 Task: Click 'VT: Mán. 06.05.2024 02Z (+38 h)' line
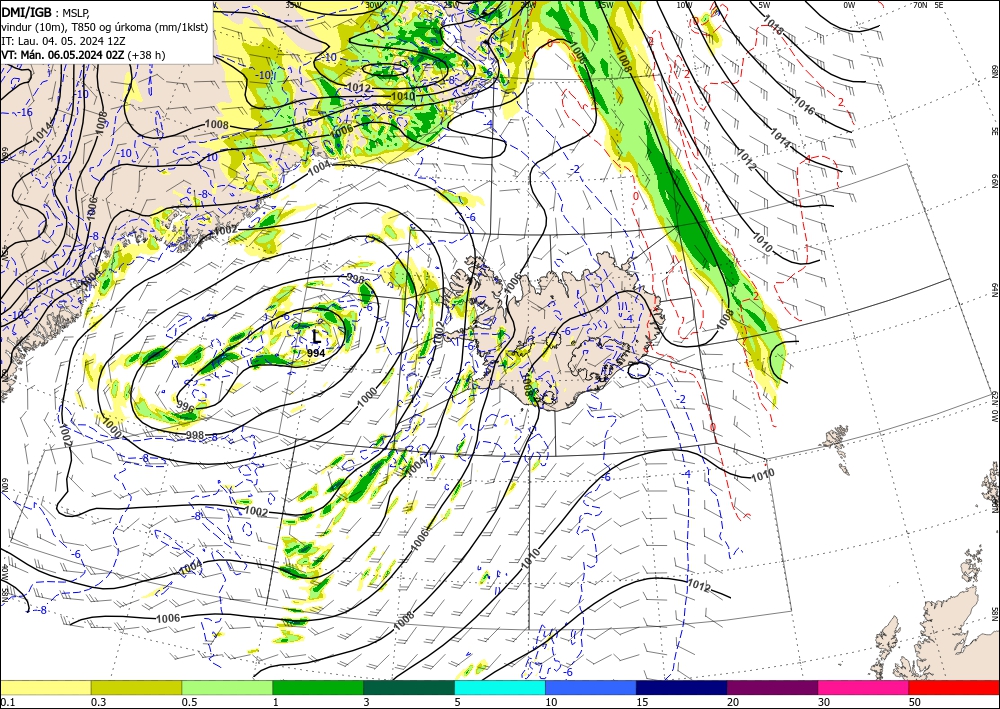(x=83, y=55)
